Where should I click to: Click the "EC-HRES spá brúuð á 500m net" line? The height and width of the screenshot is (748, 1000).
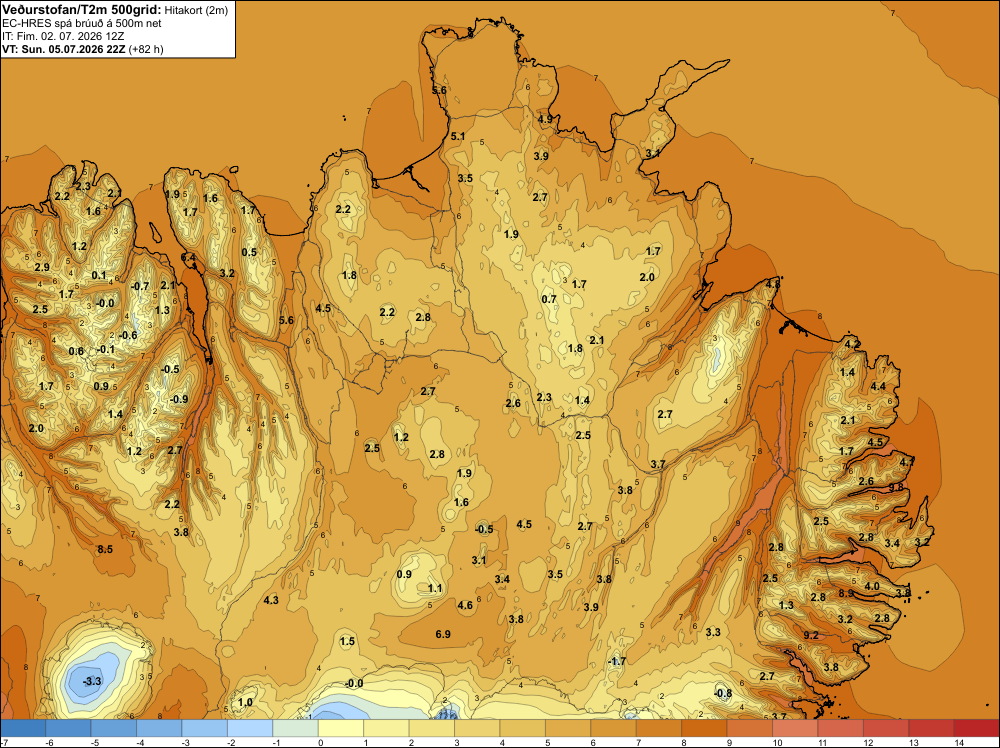[x=82, y=23]
